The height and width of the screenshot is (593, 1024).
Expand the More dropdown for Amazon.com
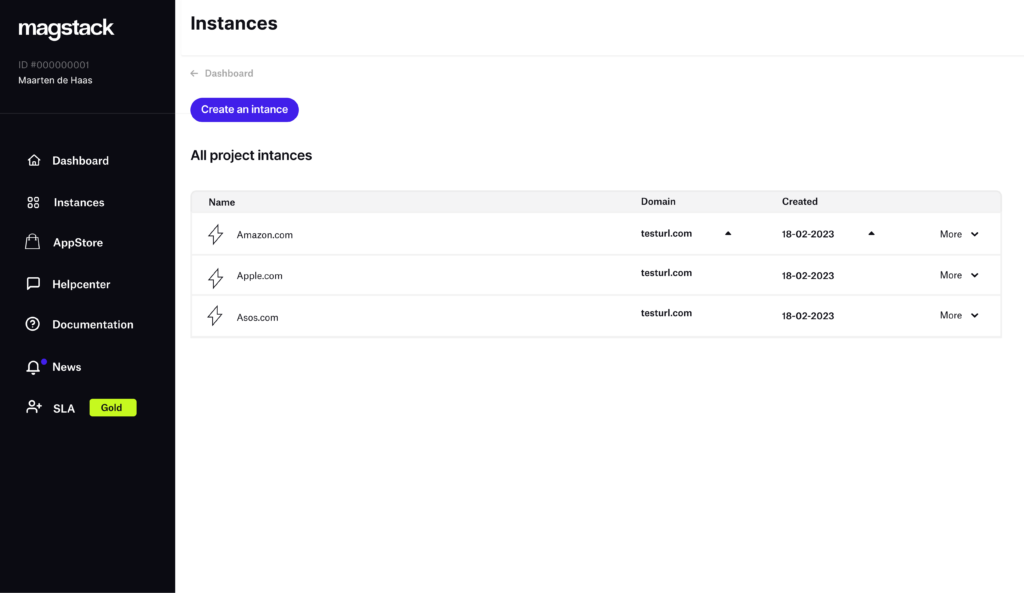coord(959,235)
